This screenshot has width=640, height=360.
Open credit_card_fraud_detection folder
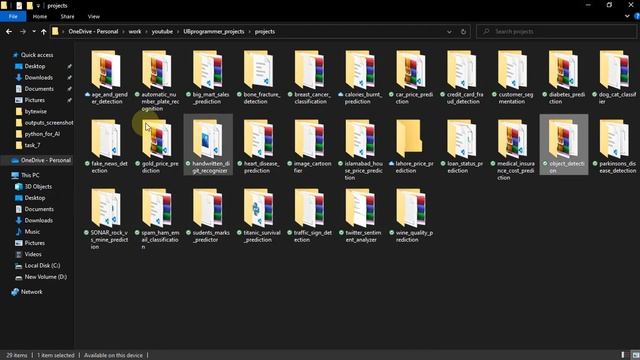(x=462, y=77)
